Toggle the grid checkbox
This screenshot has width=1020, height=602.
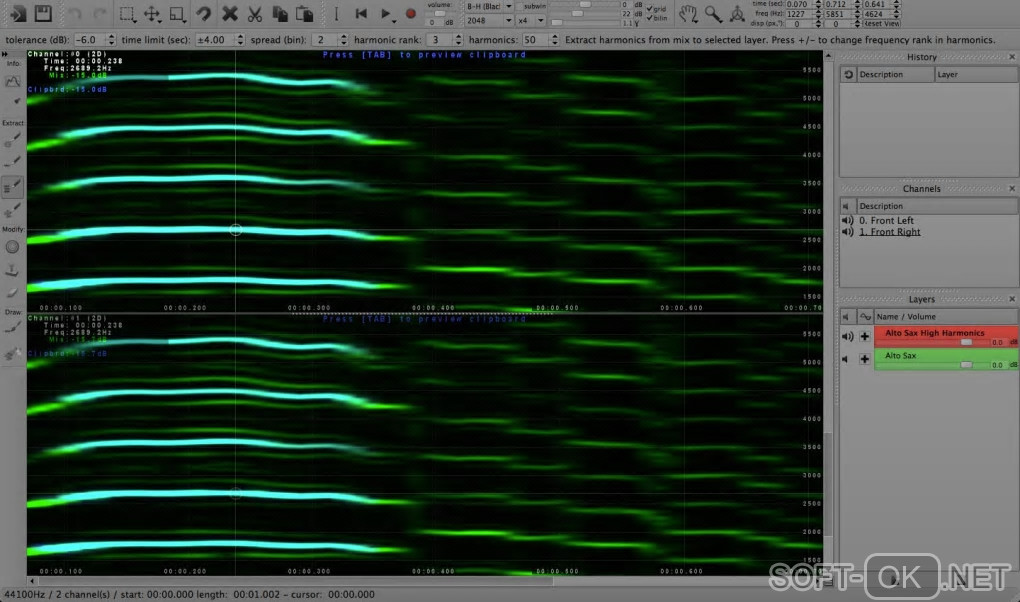[650, 10]
